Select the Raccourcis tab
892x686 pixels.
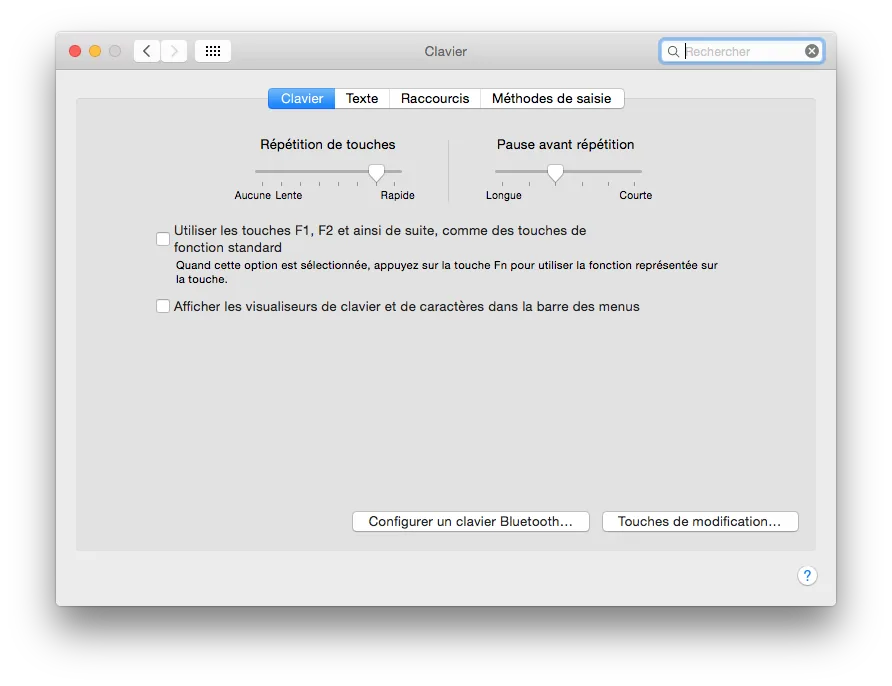tap(435, 98)
